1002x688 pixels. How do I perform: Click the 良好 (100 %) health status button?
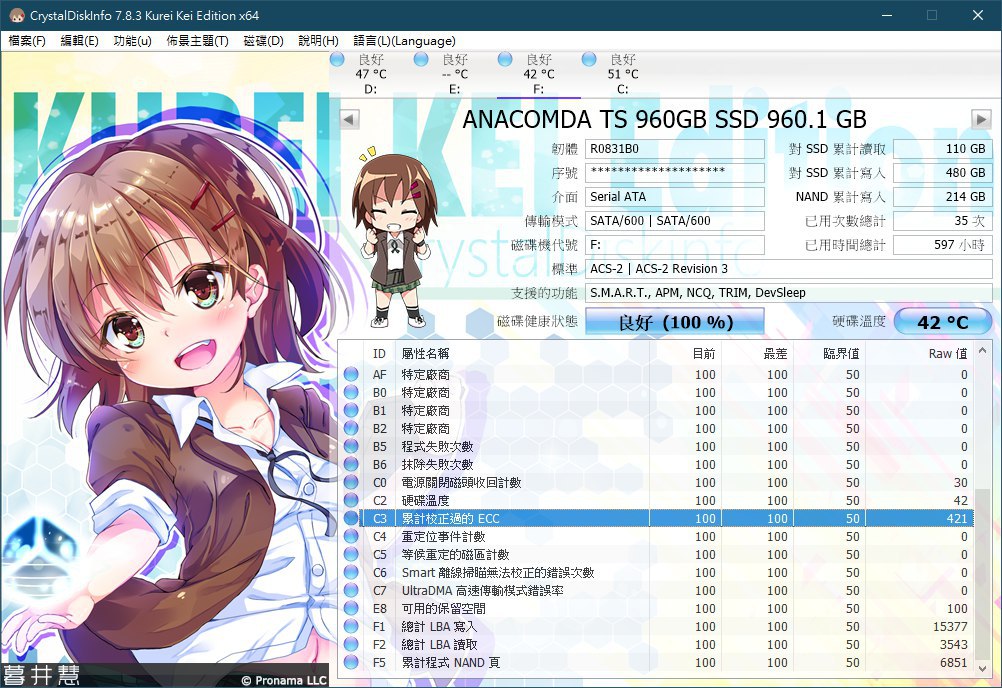point(675,321)
